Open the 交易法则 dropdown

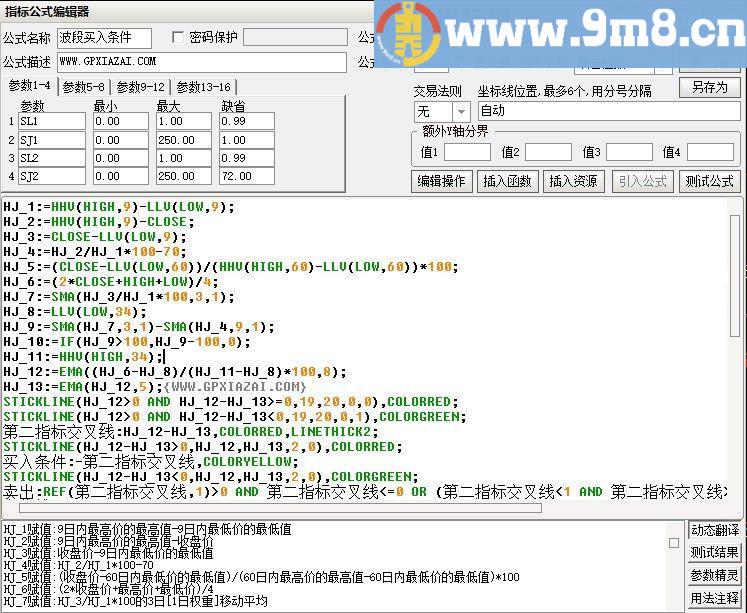pos(461,112)
